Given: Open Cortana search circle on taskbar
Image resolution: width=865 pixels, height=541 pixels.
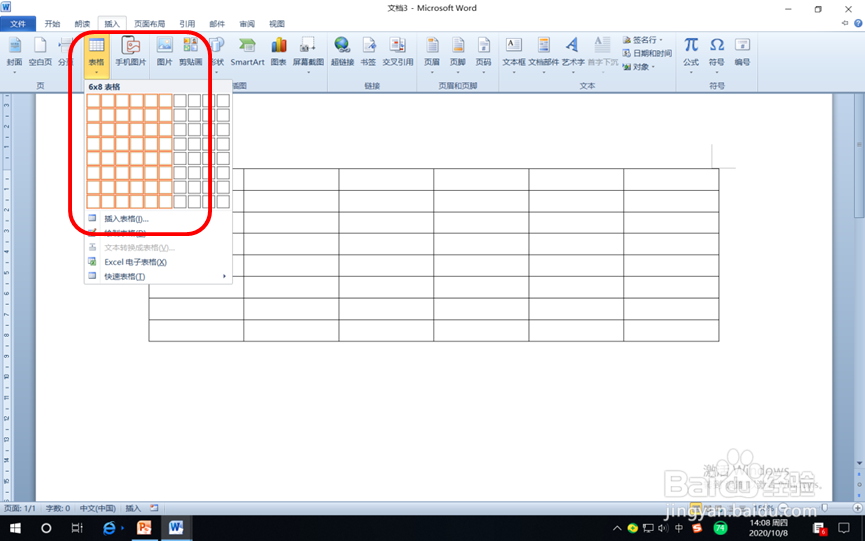Looking at the screenshot, I should tap(46, 528).
